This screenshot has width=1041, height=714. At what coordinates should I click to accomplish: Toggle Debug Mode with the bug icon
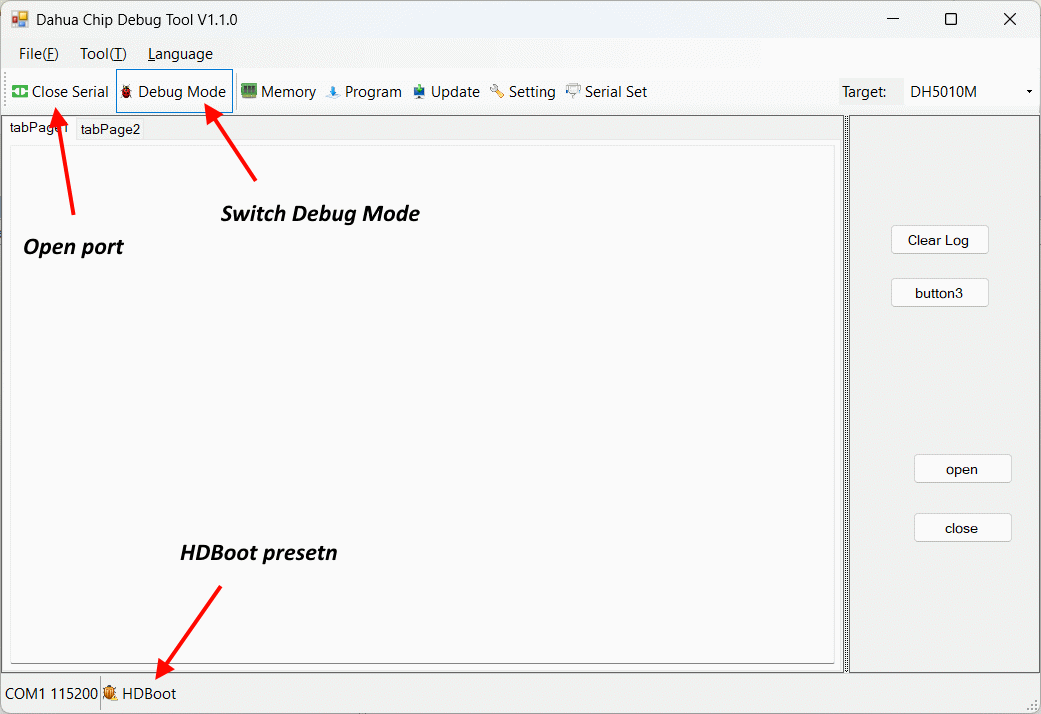127,92
